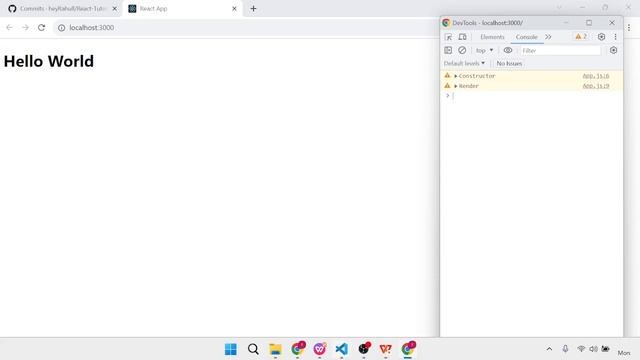The height and width of the screenshot is (360, 640).
Task: Focus the console Filter input
Action: 560,51
